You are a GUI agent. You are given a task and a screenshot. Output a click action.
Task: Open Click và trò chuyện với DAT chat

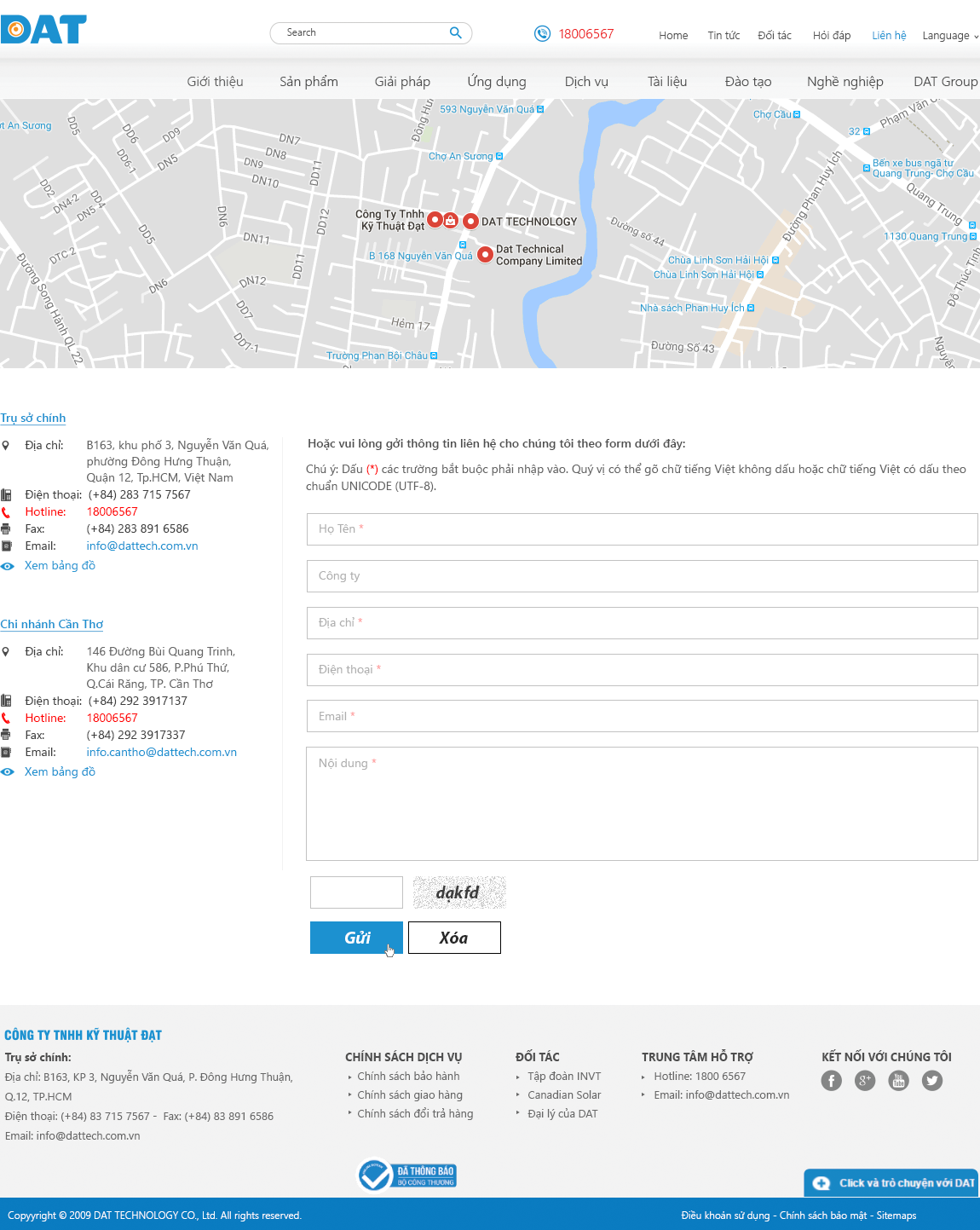(891, 1183)
